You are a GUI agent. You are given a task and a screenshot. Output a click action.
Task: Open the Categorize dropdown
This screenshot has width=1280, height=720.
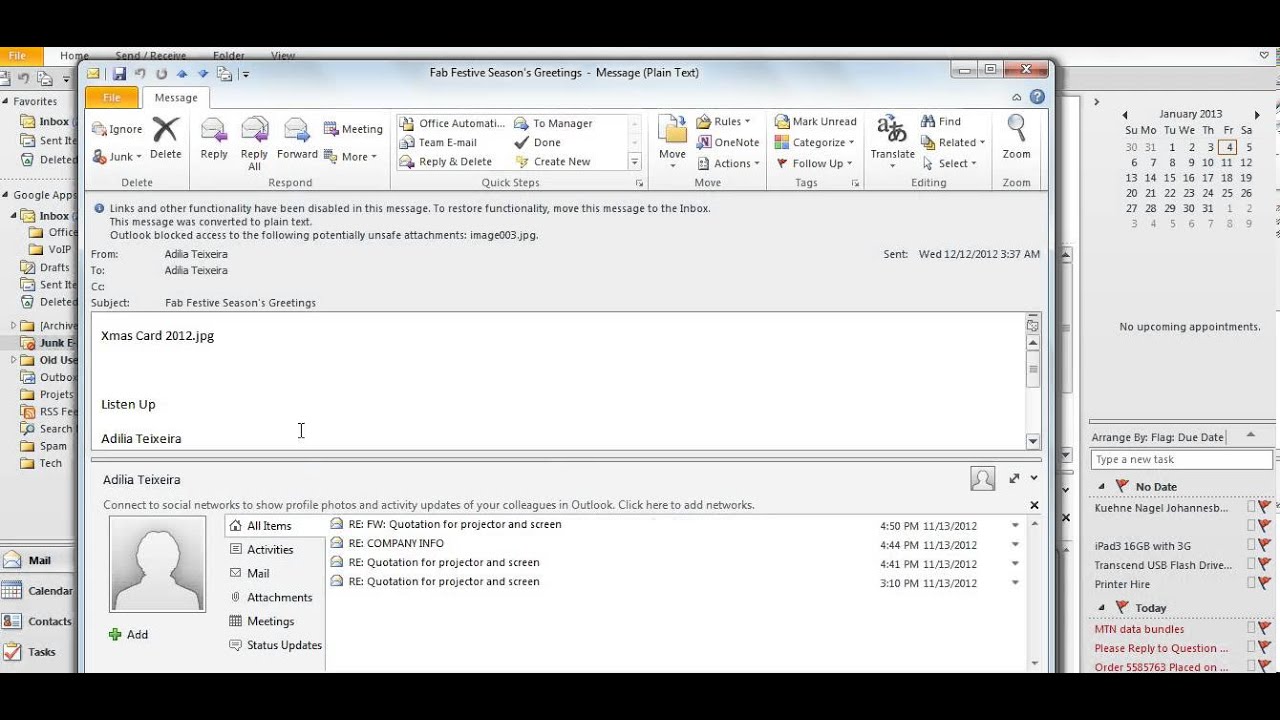point(814,142)
